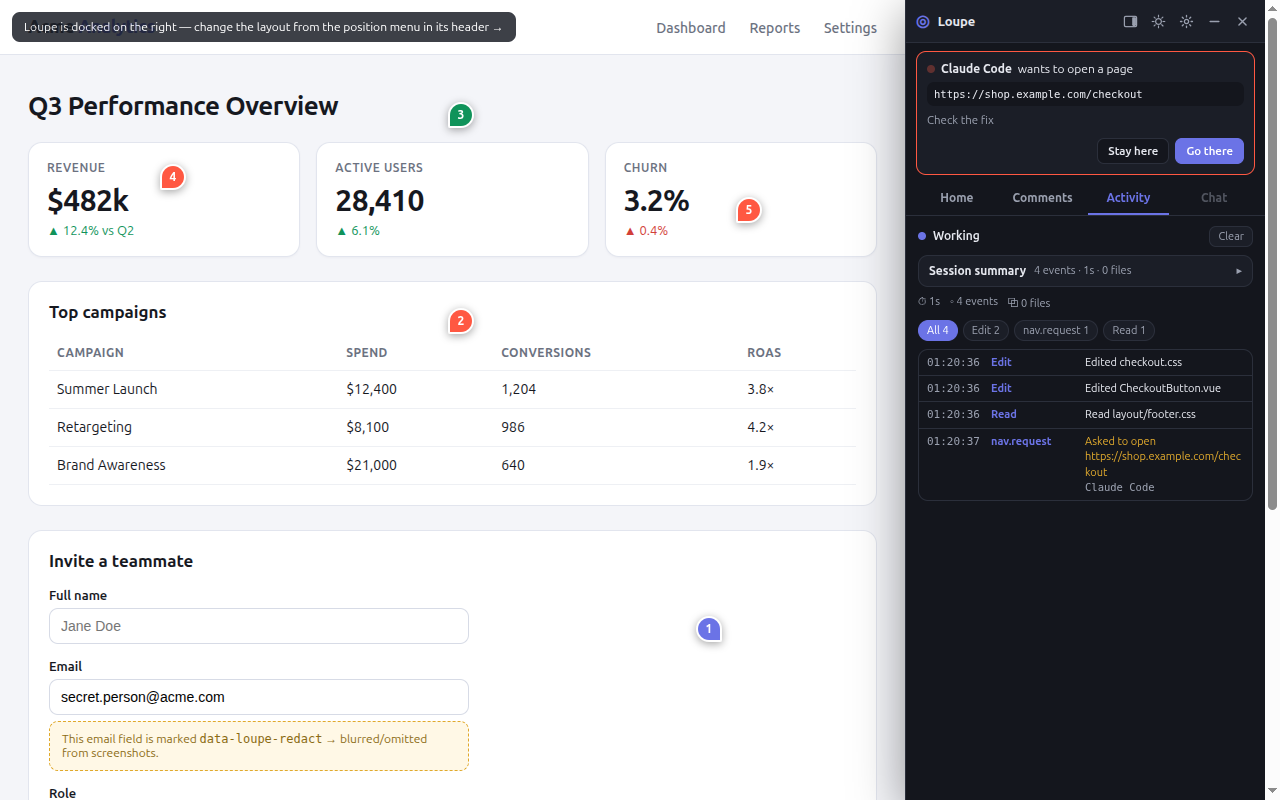Toggle the All 4 activity filter

coord(938,330)
